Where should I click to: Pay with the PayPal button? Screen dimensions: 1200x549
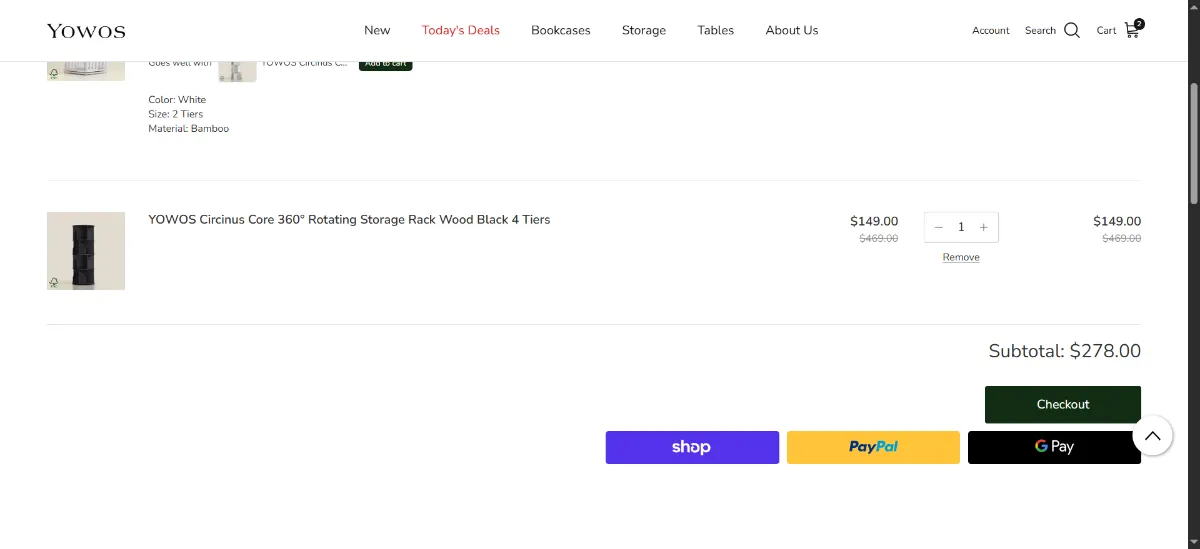(x=873, y=447)
